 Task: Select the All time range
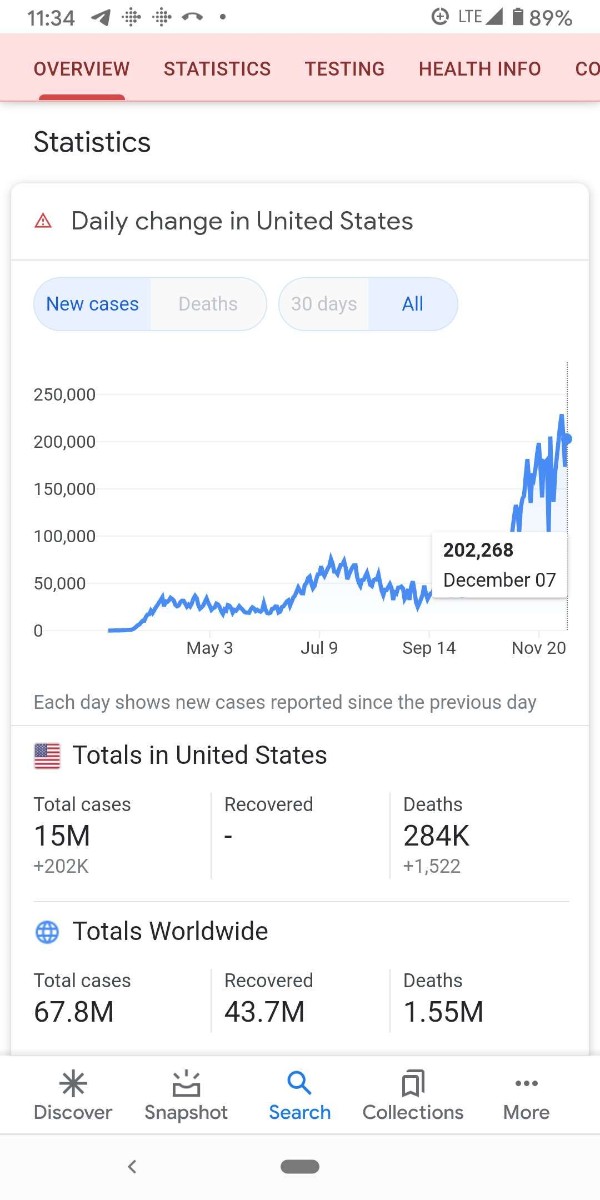click(x=413, y=304)
